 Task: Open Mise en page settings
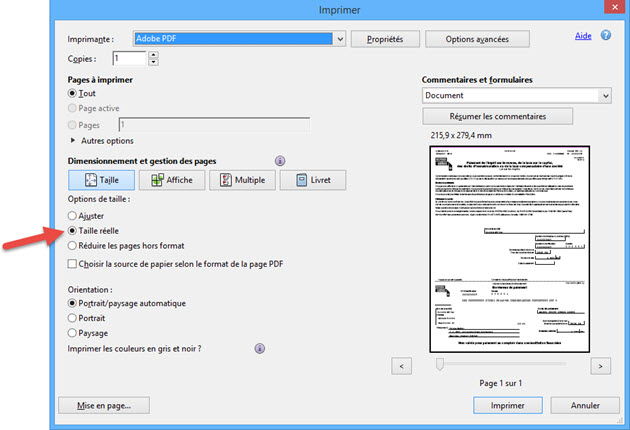click(104, 405)
